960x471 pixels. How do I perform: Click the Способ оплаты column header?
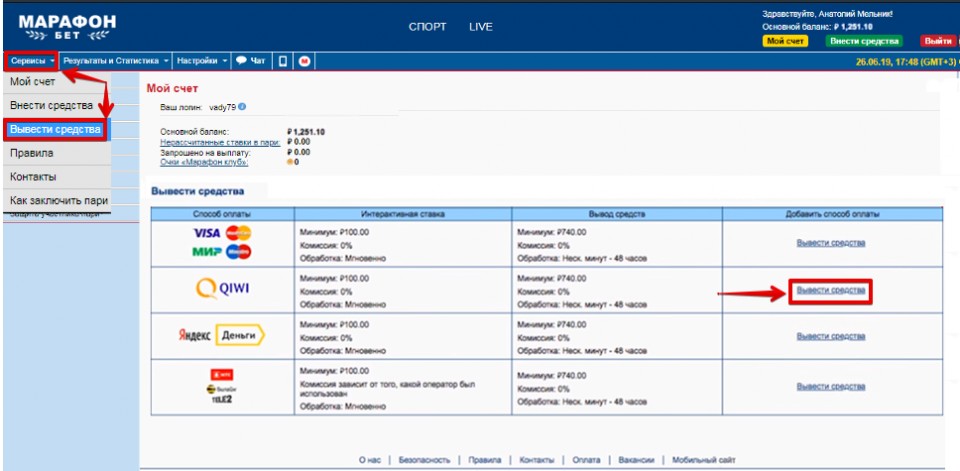pyautogui.click(x=222, y=214)
